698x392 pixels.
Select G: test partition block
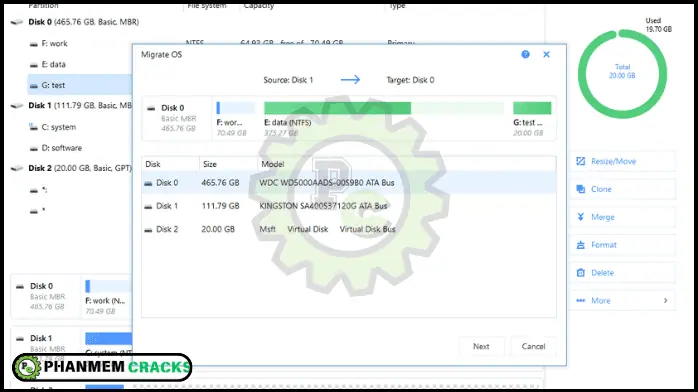532,119
